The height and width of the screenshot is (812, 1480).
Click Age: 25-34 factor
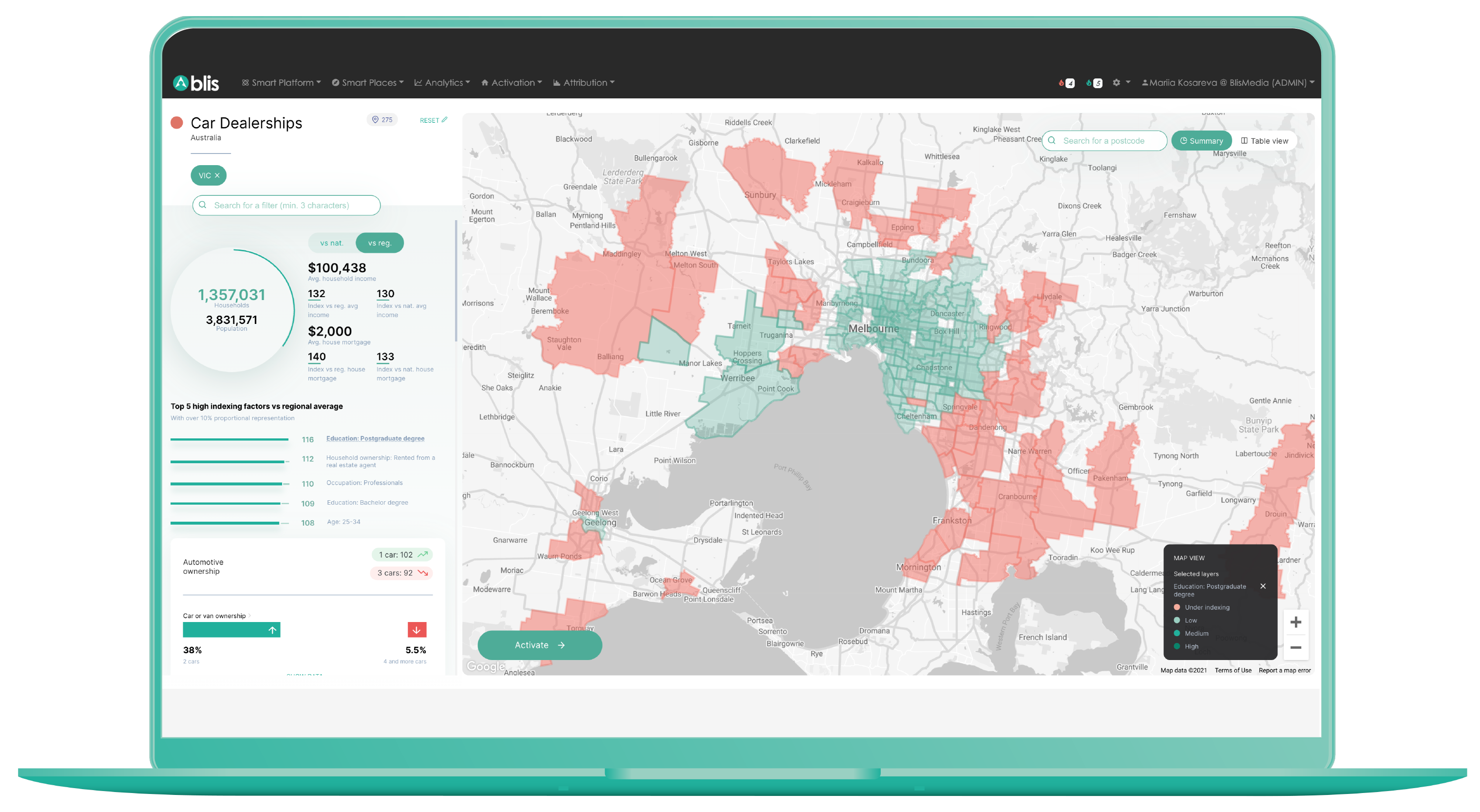343,522
